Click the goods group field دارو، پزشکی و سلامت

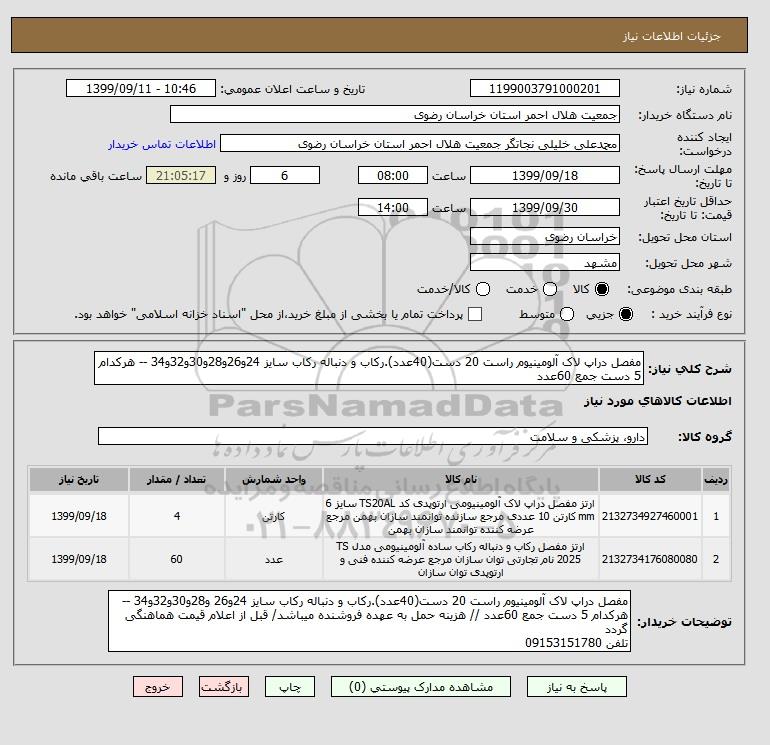373,436
